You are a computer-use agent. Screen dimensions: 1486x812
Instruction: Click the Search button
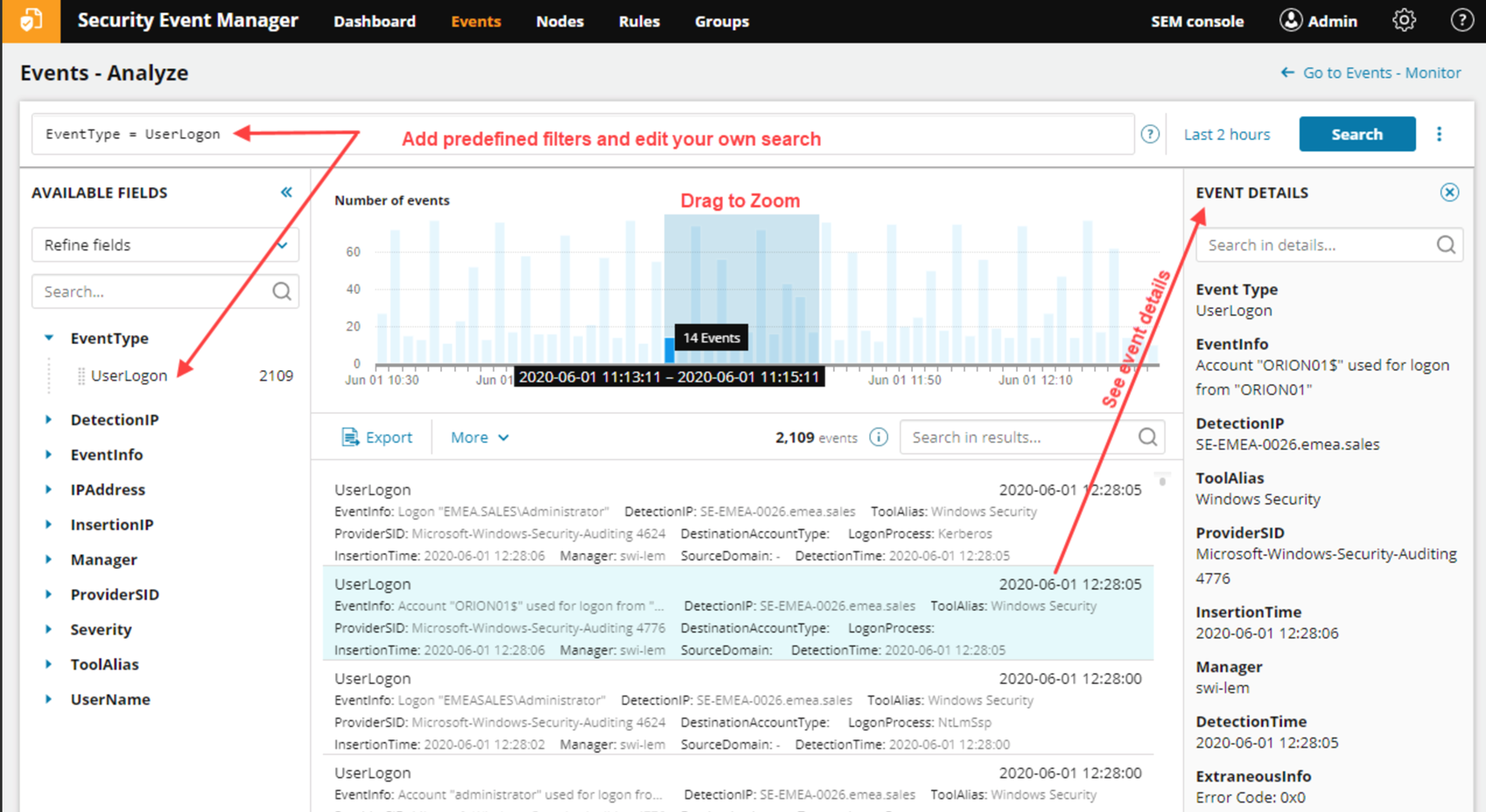pyautogui.click(x=1357, y=134)
